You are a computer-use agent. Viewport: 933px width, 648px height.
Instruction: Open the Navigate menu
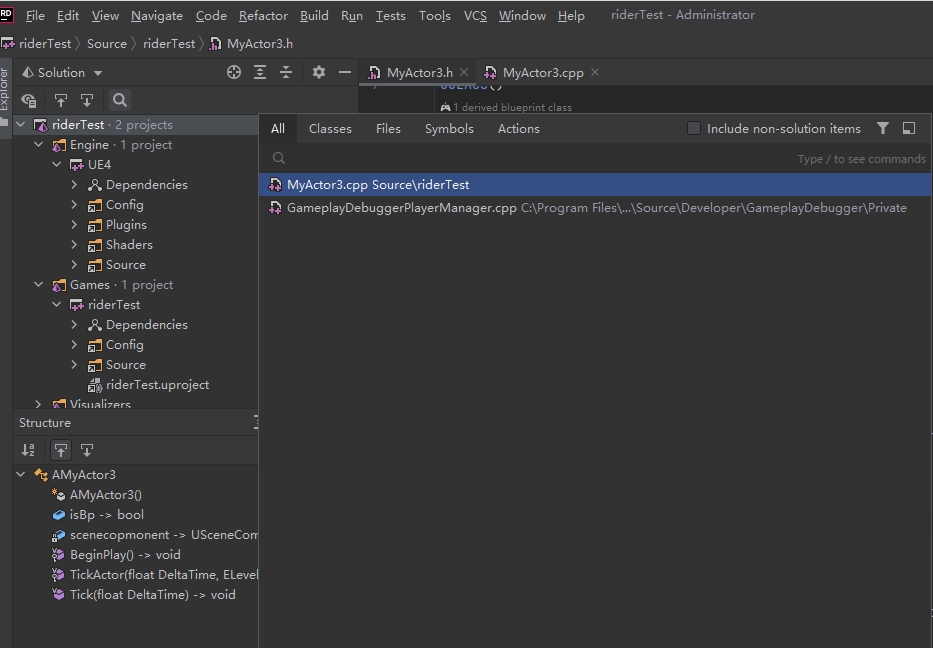156,16
